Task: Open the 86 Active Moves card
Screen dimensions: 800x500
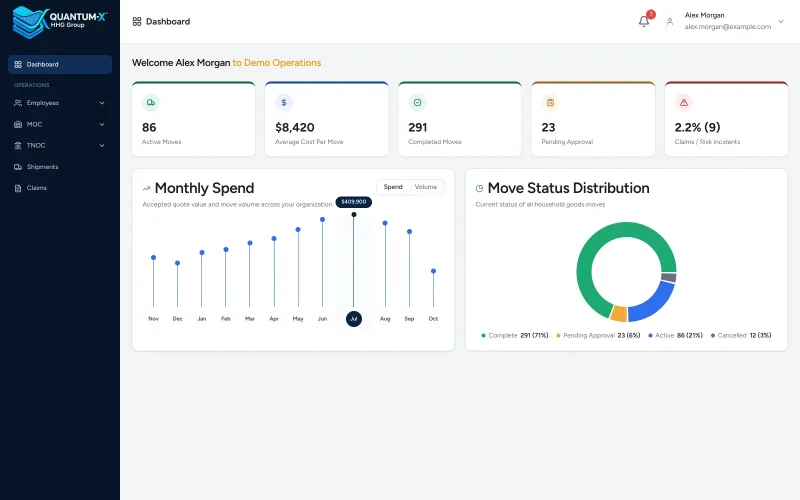Action: coord(193,119)
